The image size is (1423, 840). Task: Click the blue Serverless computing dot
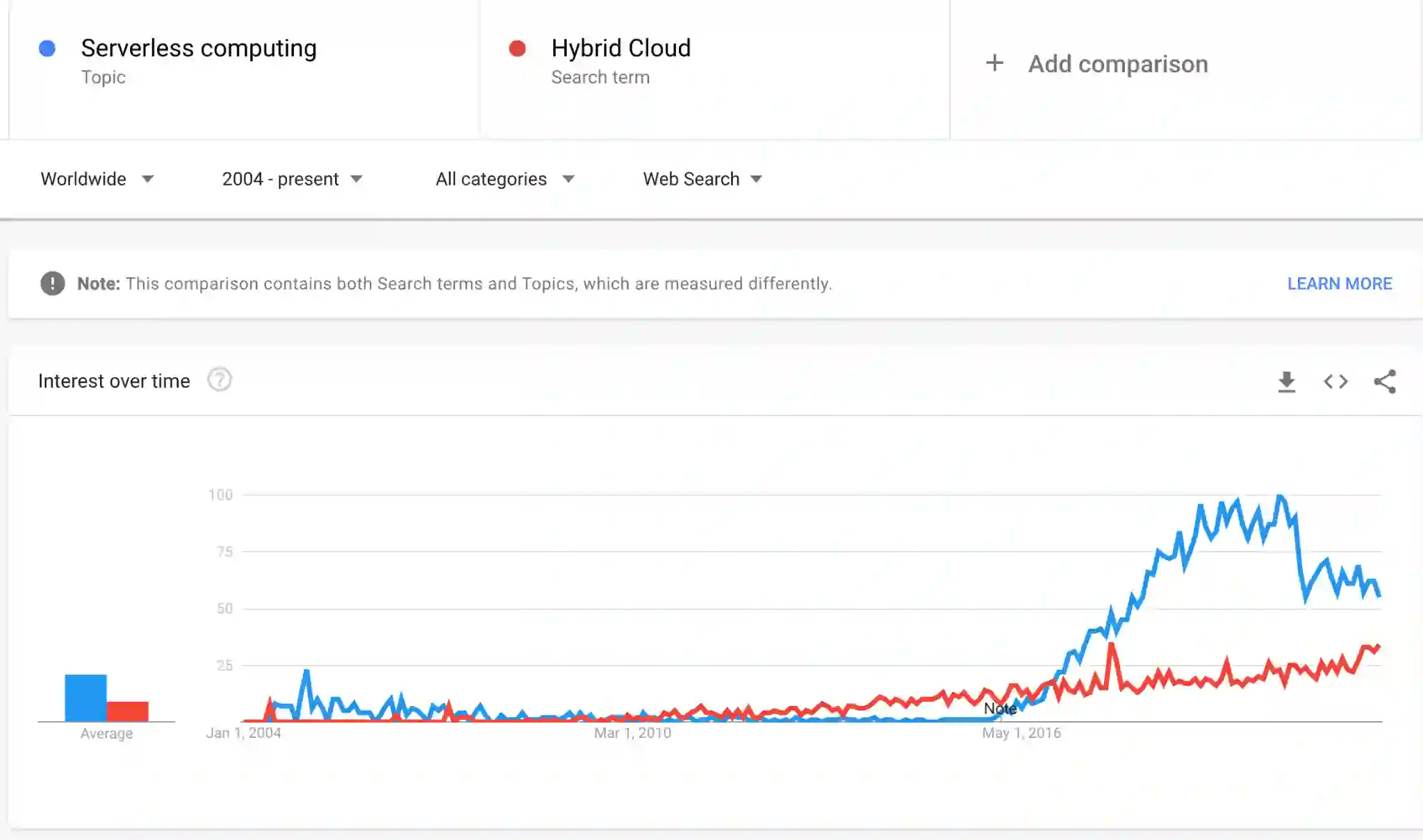47,48
